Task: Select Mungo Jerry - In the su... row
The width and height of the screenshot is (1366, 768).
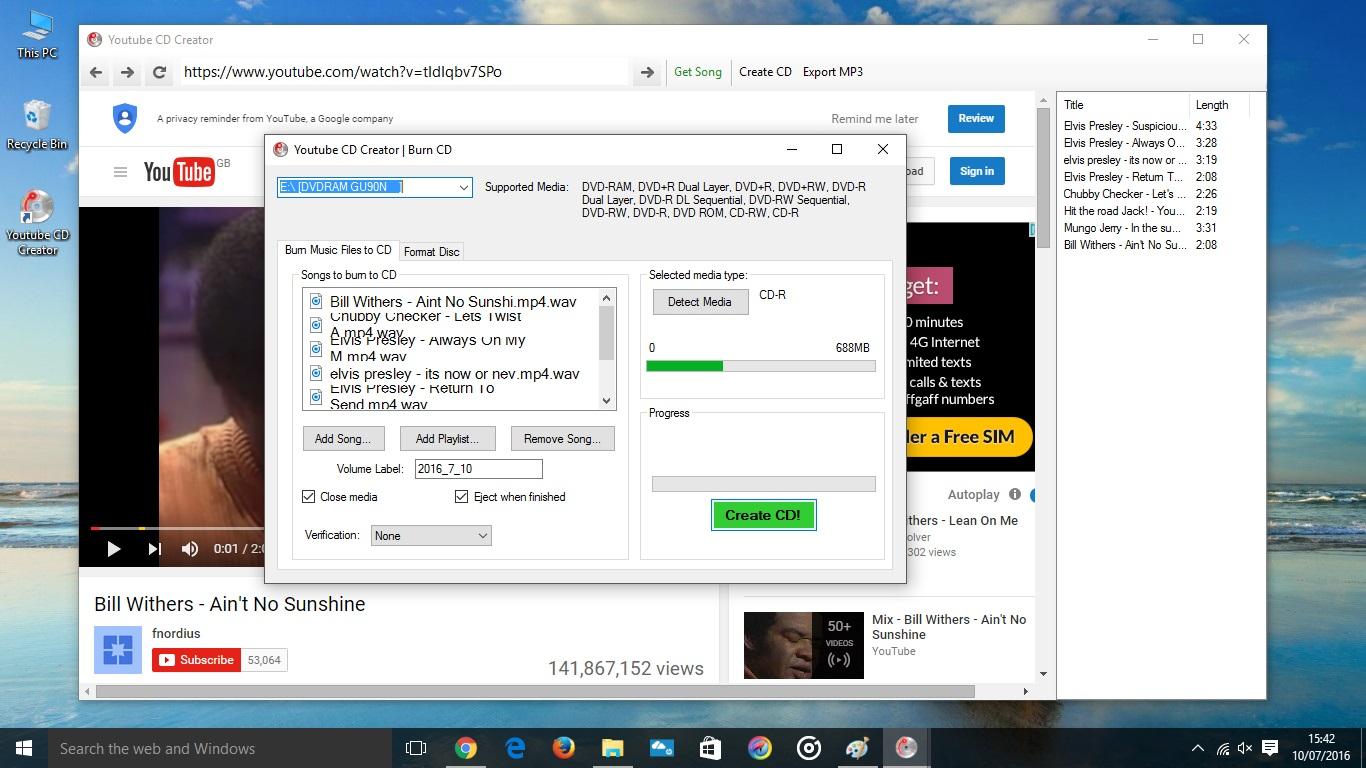Action: 1140,228
